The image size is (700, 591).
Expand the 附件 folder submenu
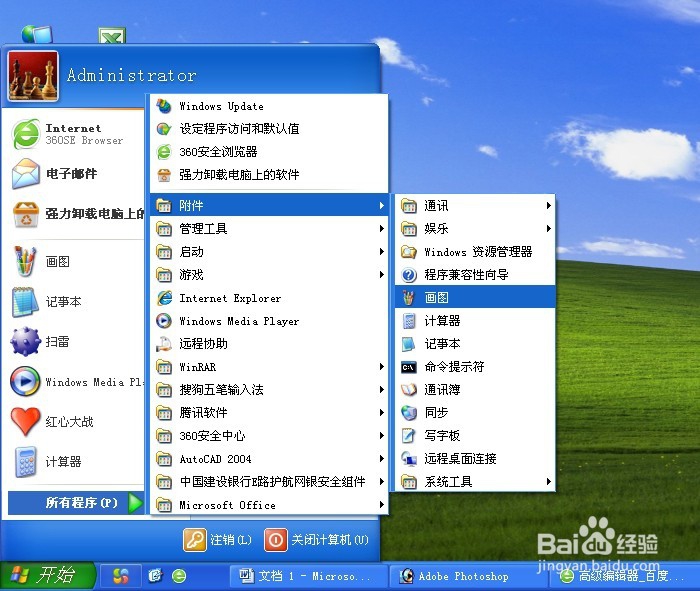[269, 205]
